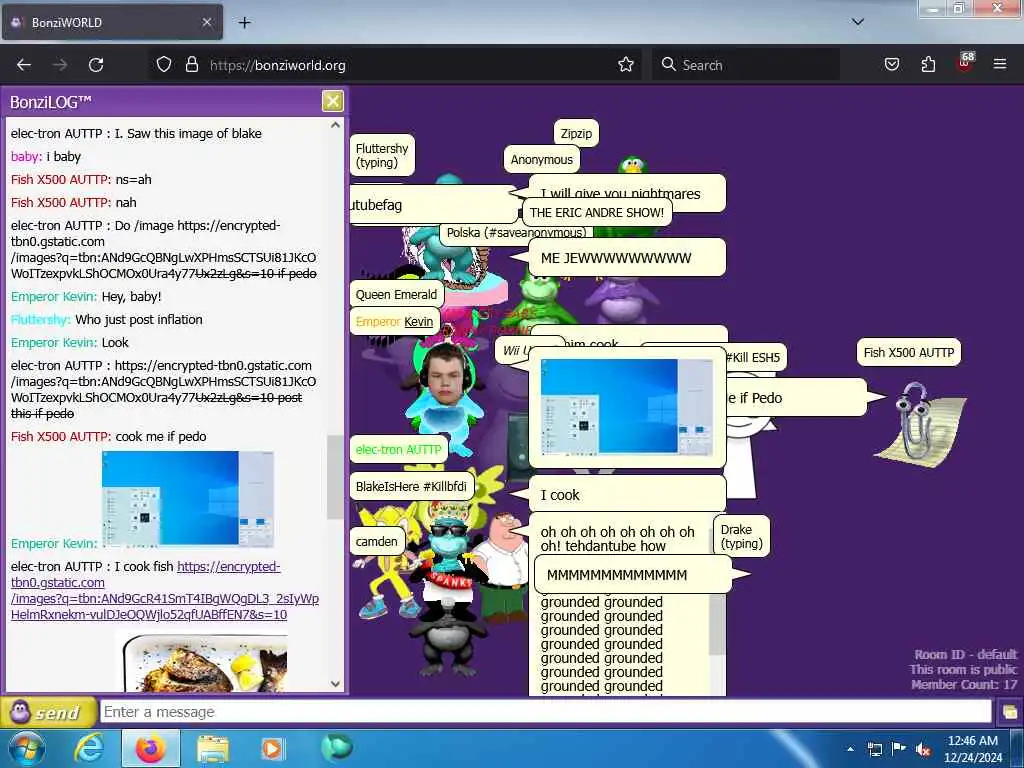Image resolution: width=1024 pixels, height=768 pixels.
Task: Show hidden tray icons arrow
Action: coord(850,749)
